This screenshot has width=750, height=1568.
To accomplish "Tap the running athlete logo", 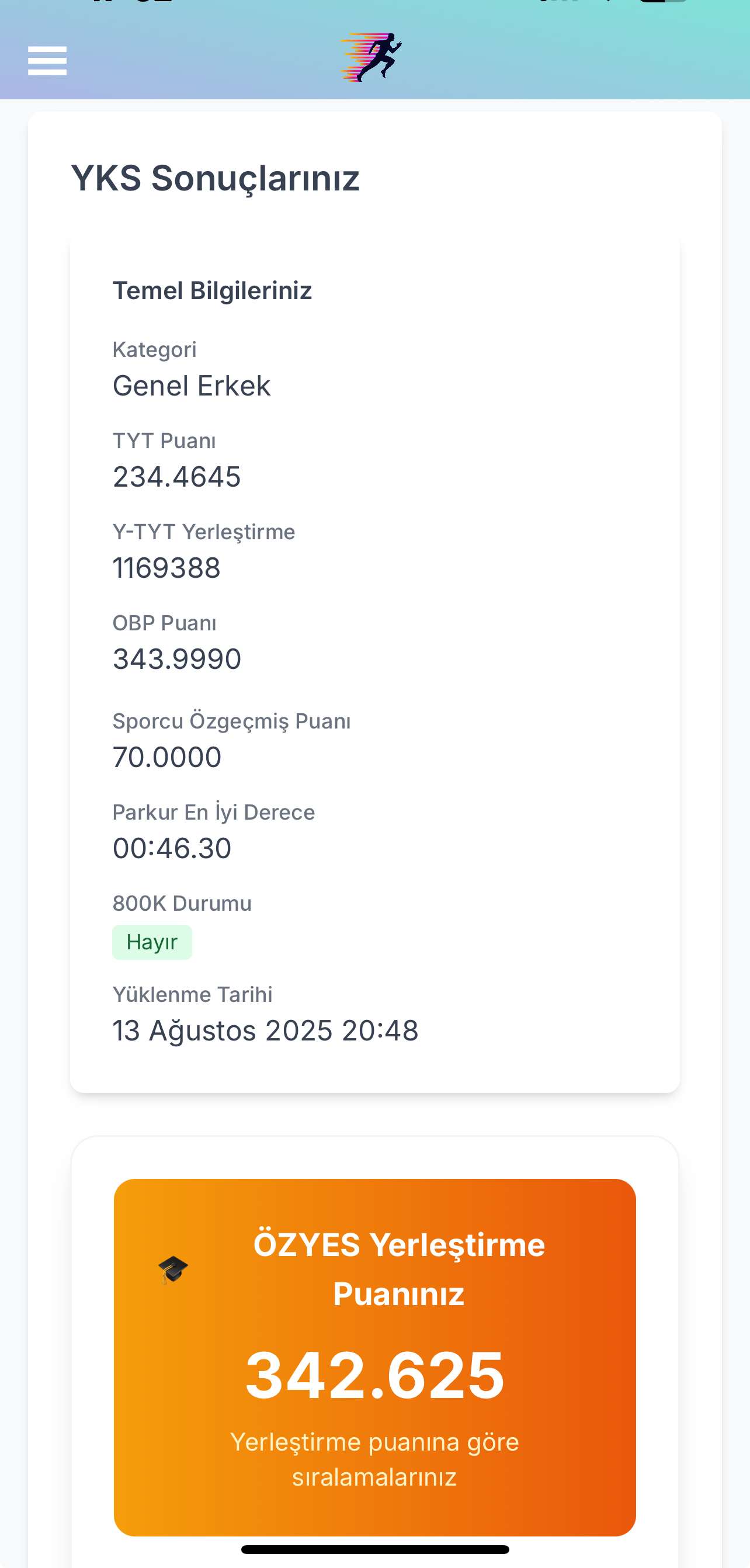I will pos(371,57).
